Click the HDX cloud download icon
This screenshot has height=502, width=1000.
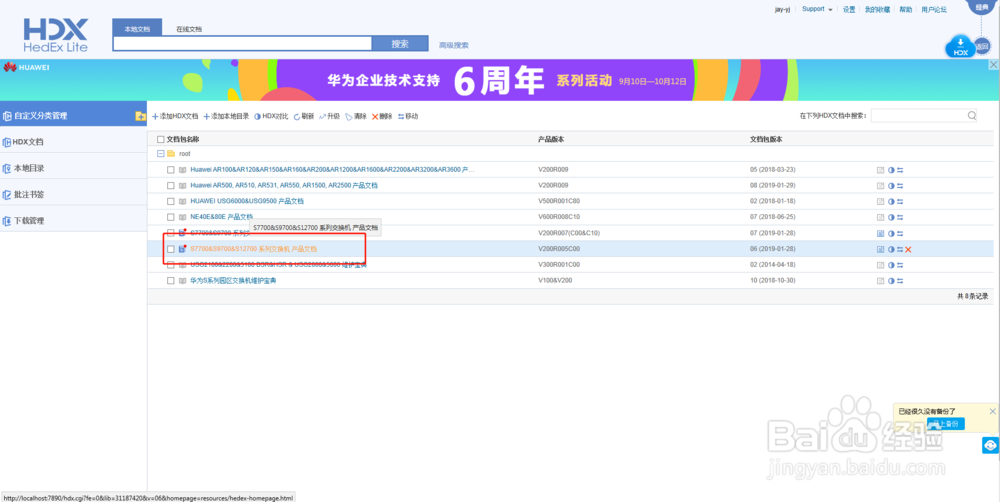[x=960, y=47]
